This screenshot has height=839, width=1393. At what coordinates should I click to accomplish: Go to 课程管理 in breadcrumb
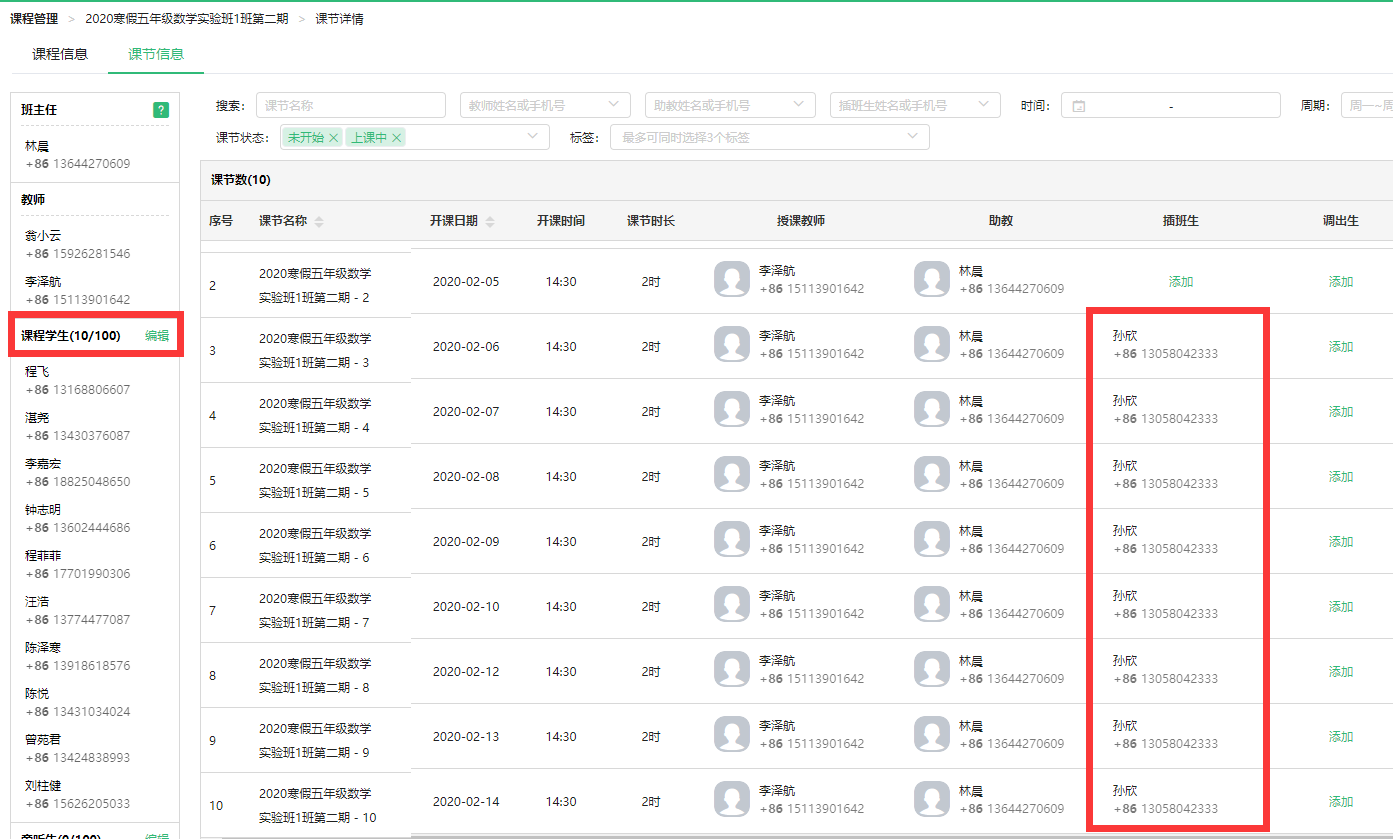point(34,19)
